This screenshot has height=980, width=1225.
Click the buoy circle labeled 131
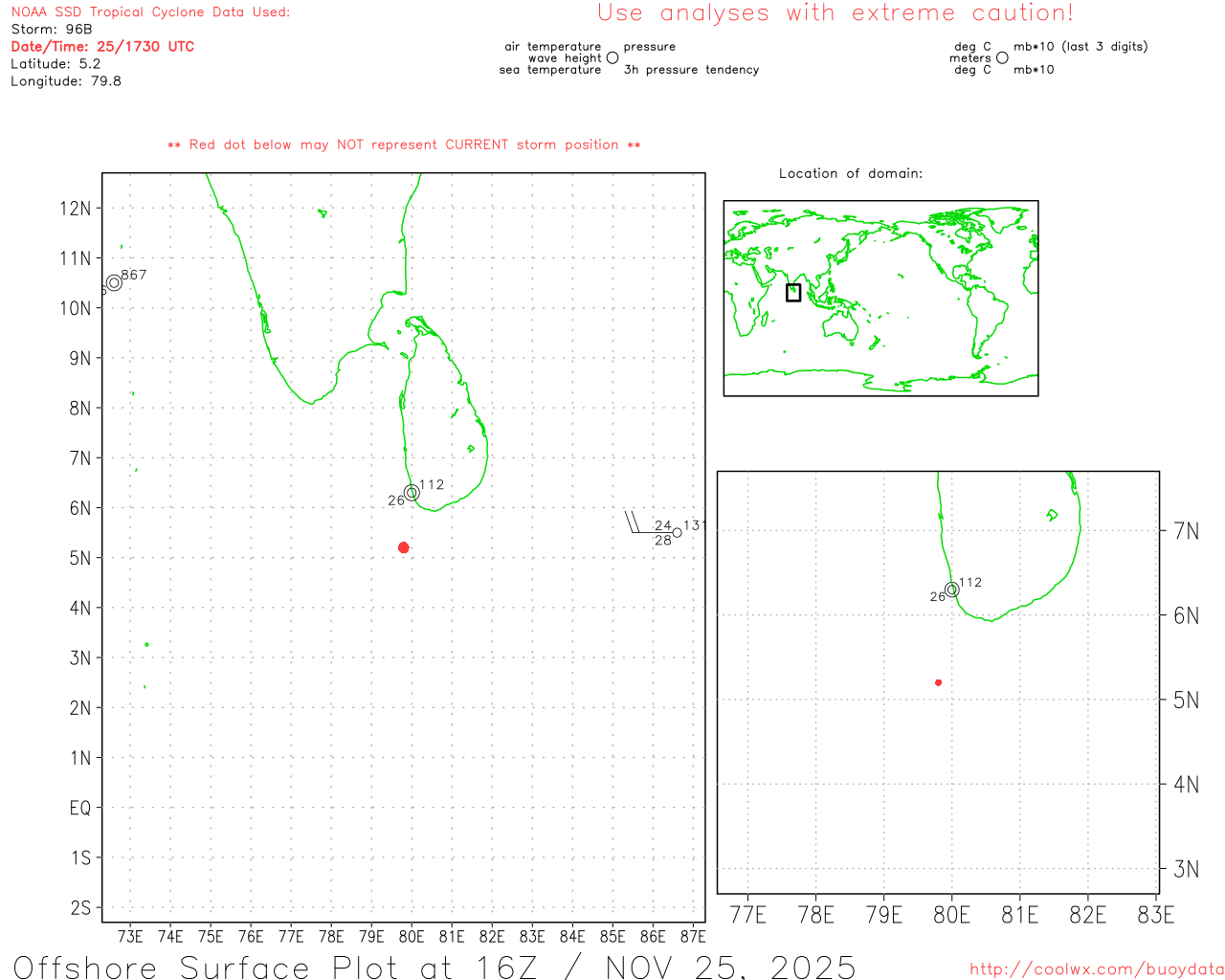coord(677,532)
